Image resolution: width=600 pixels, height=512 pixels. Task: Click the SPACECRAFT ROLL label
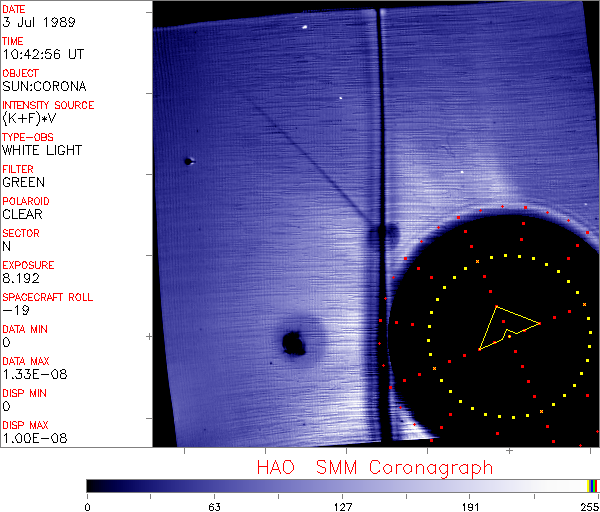(48, 297)
